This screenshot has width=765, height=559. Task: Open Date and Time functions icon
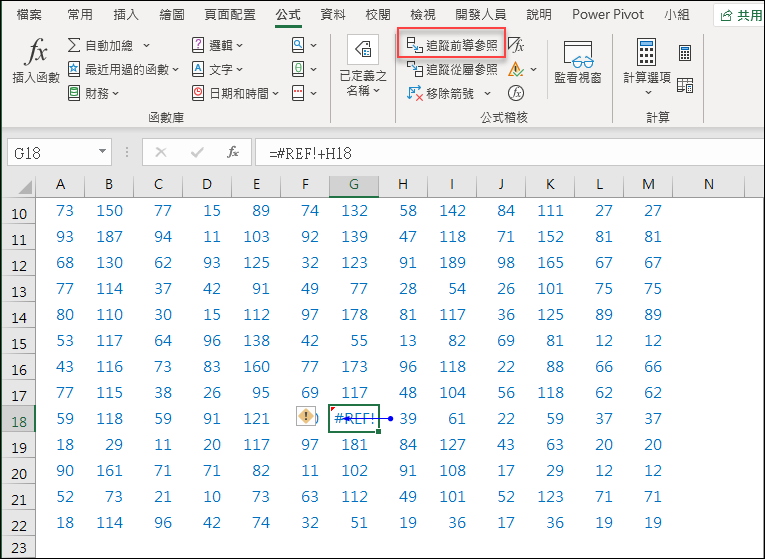198,93
